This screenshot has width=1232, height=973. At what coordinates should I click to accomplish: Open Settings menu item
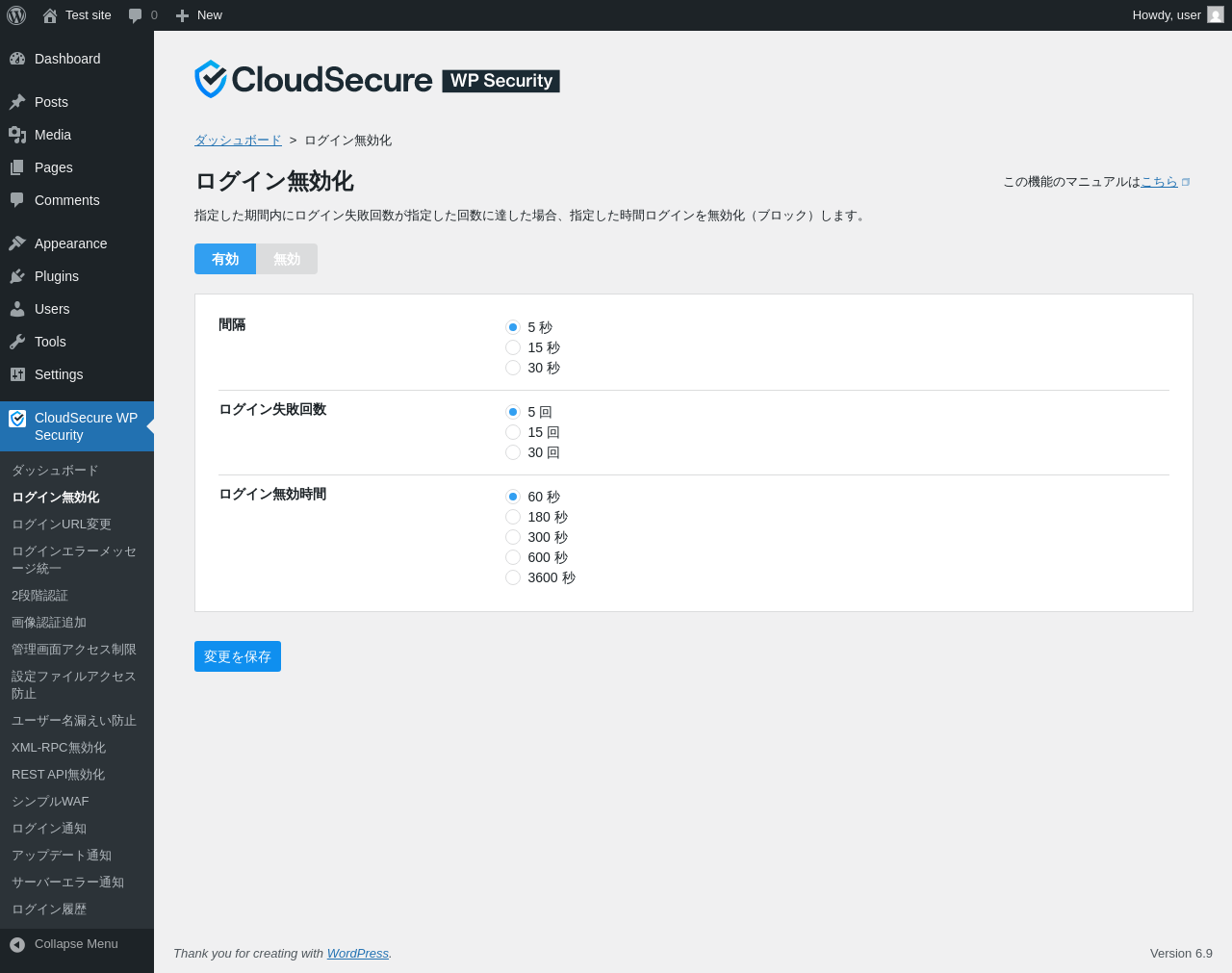[77, 374]
